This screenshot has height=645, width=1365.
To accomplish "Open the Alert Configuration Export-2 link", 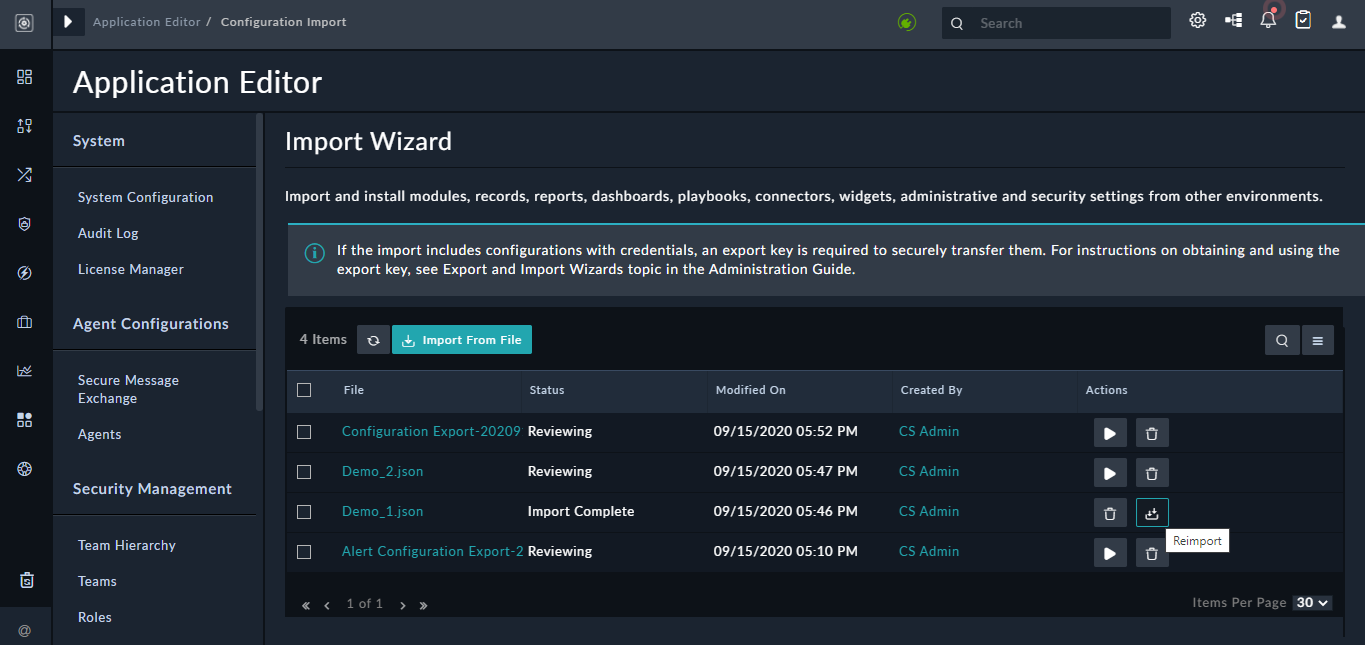I will coord(433,552).
